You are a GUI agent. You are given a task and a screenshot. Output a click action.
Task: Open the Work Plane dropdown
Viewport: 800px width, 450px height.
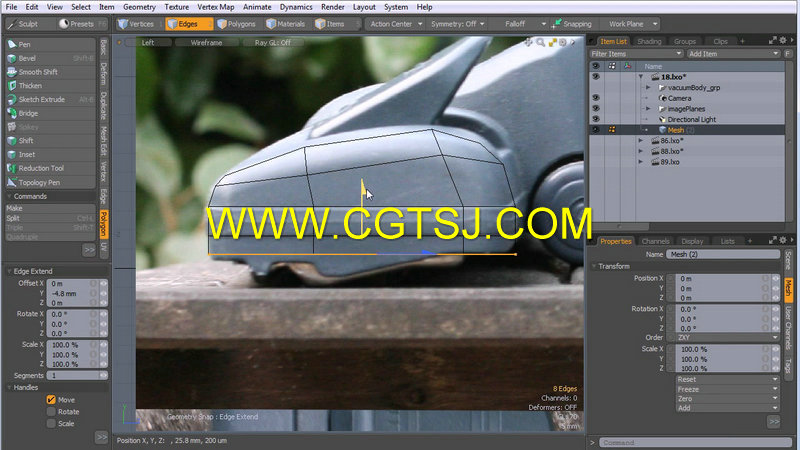coord(631,24)
